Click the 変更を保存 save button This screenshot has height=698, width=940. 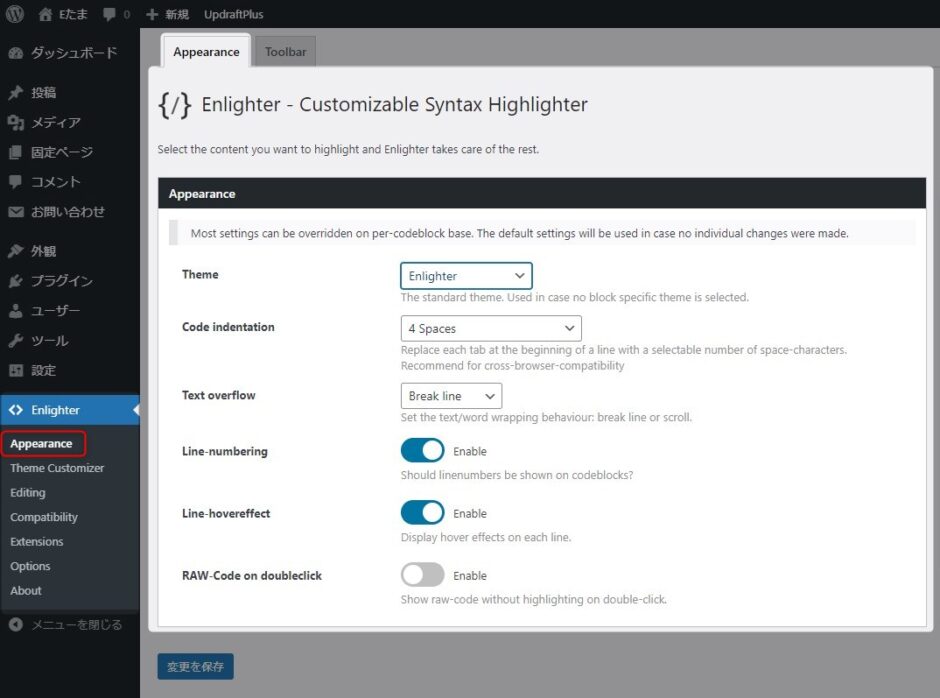[195, 666]
